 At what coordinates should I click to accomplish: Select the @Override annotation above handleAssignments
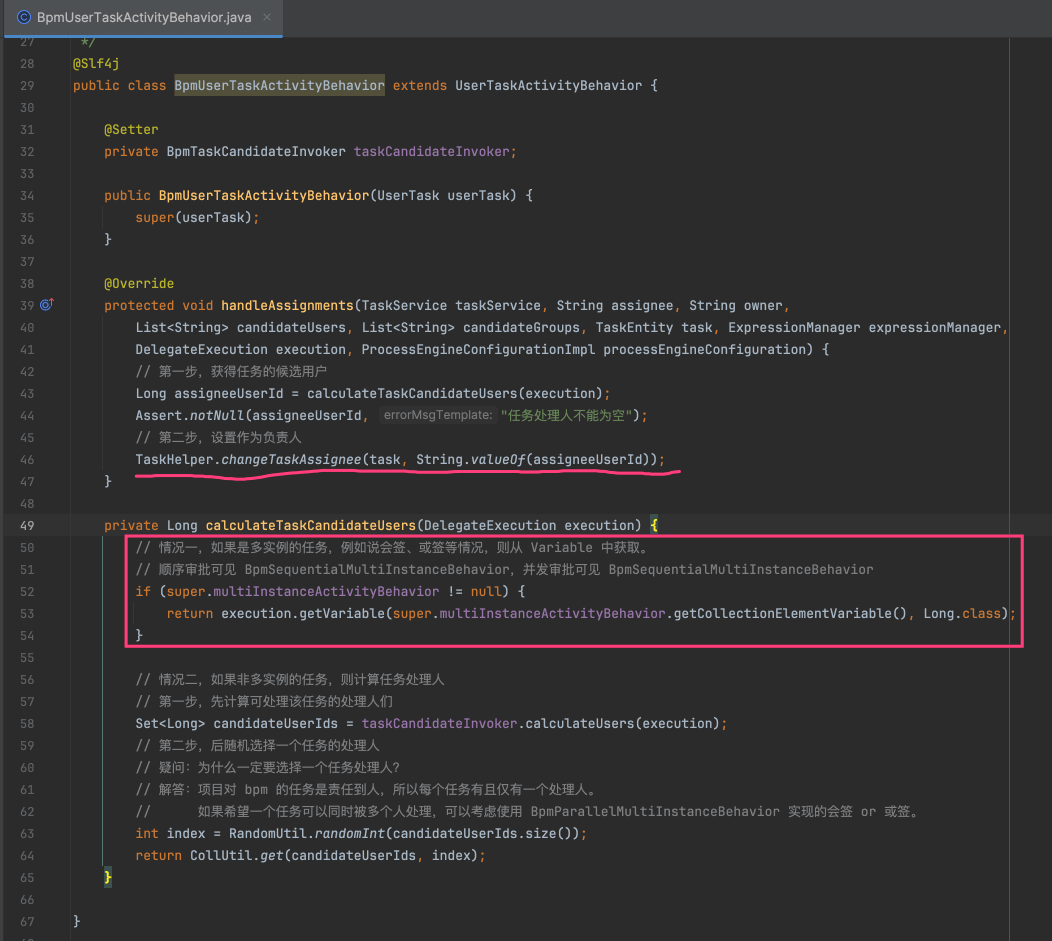coord(139,283)
